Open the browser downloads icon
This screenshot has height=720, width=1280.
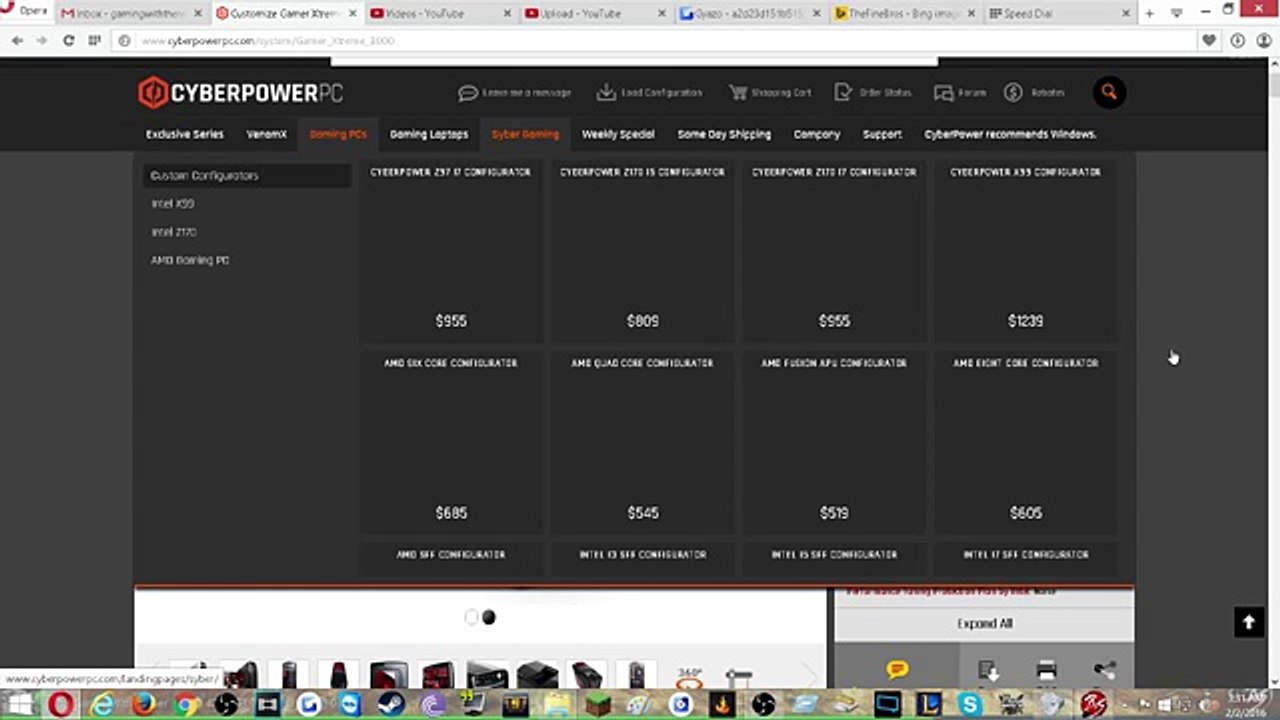click(x=1238, y=41)
